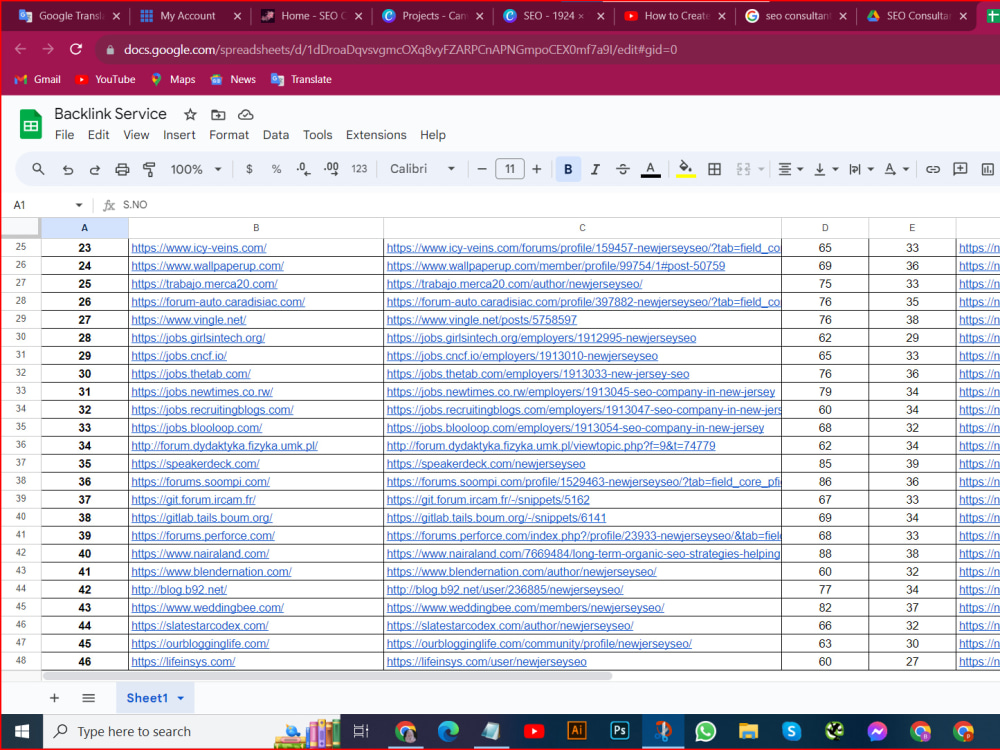Image resolution: width=1000 pixels, height=750 pixels.
Task: Open Windows Start menu
Action: (22, 732)
